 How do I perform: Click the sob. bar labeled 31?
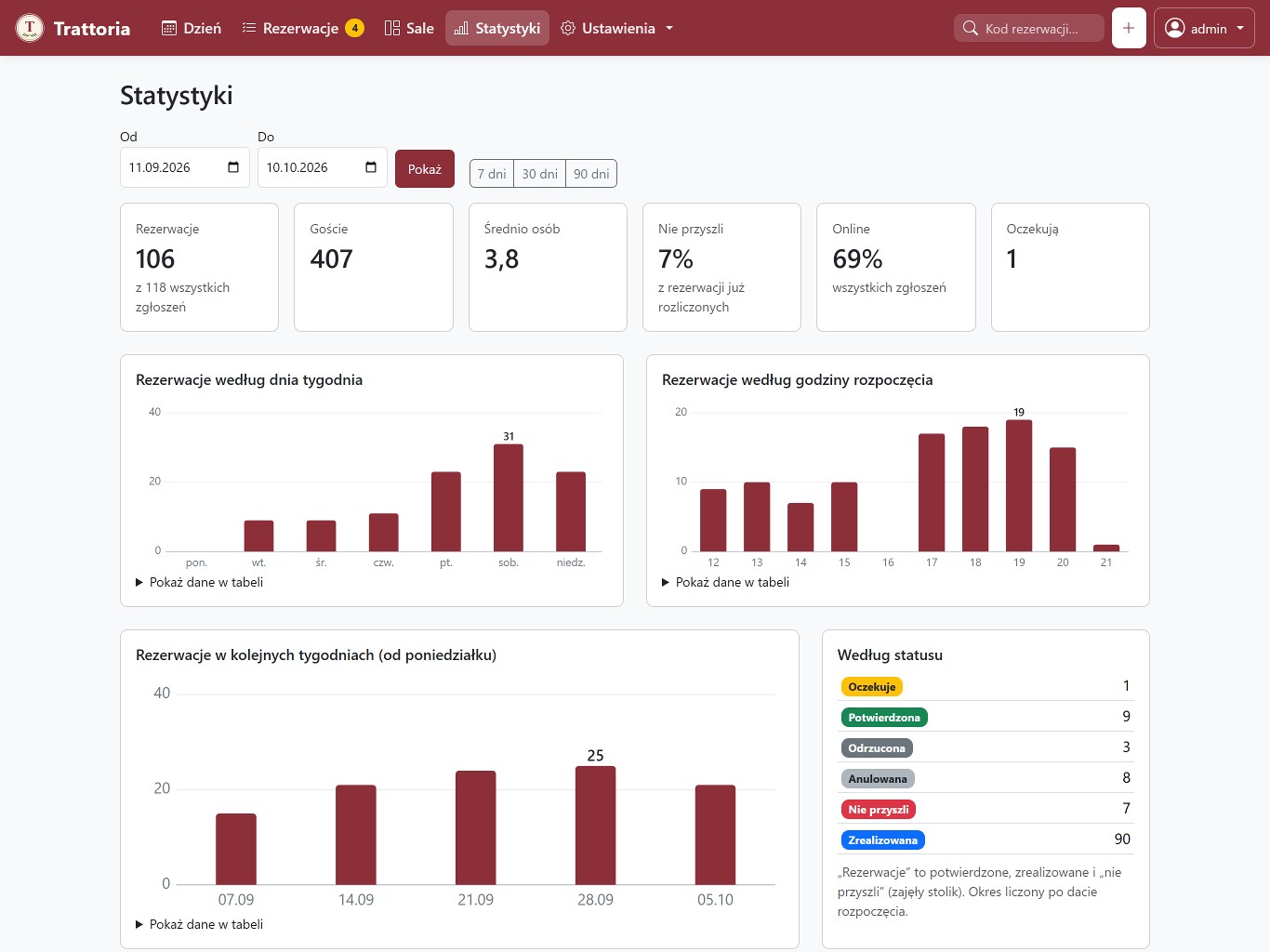pyautogui.click(x=509, y=497)
